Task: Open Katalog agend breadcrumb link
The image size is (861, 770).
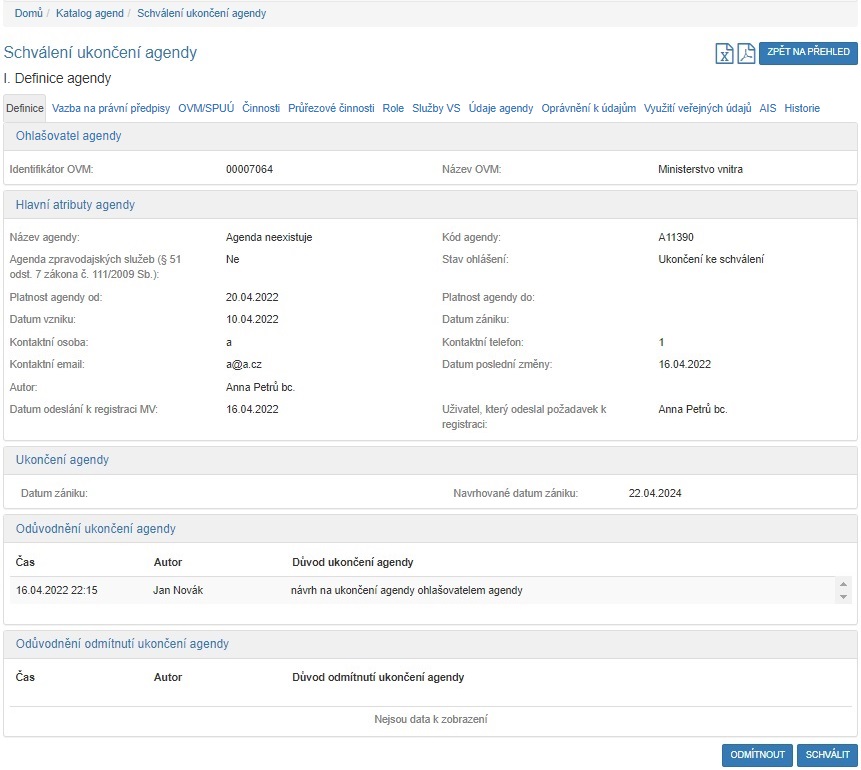Action: point(90,14)
